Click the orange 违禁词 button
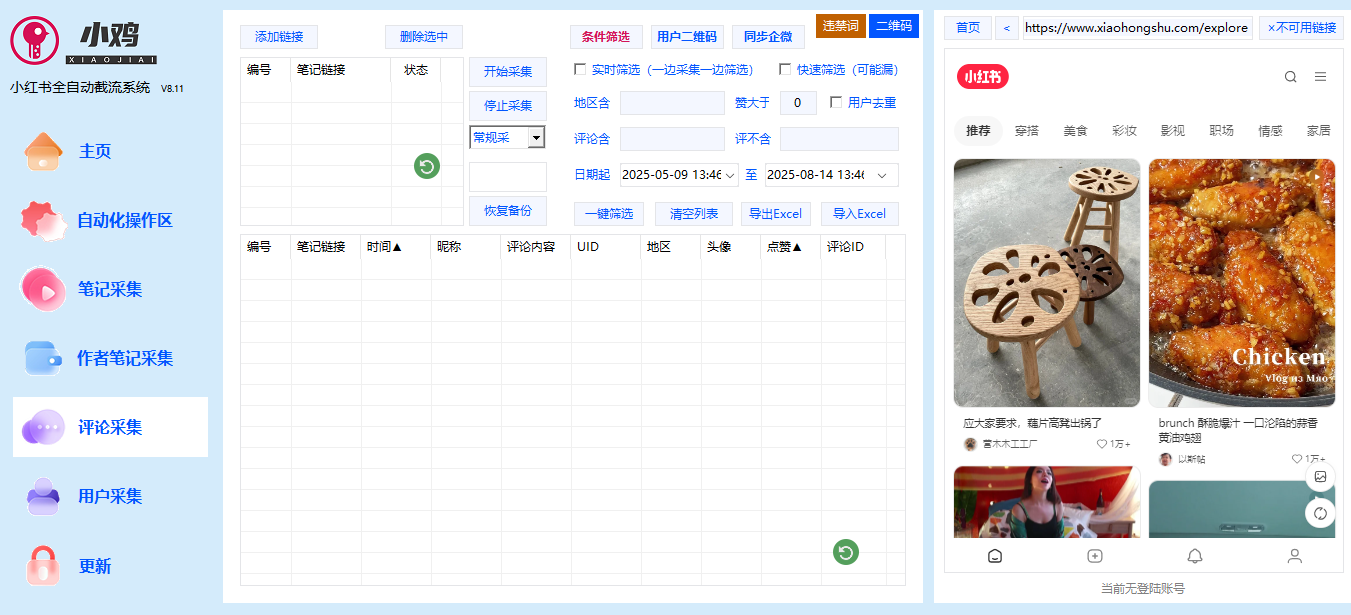Image resolution: width=1351 pixels, height=615 pixels. coord(841,26)
